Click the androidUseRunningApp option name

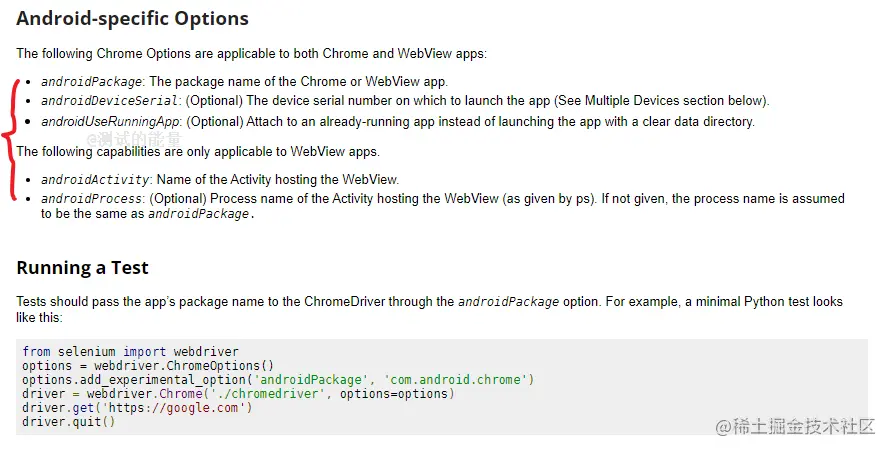tap(110, 122)
